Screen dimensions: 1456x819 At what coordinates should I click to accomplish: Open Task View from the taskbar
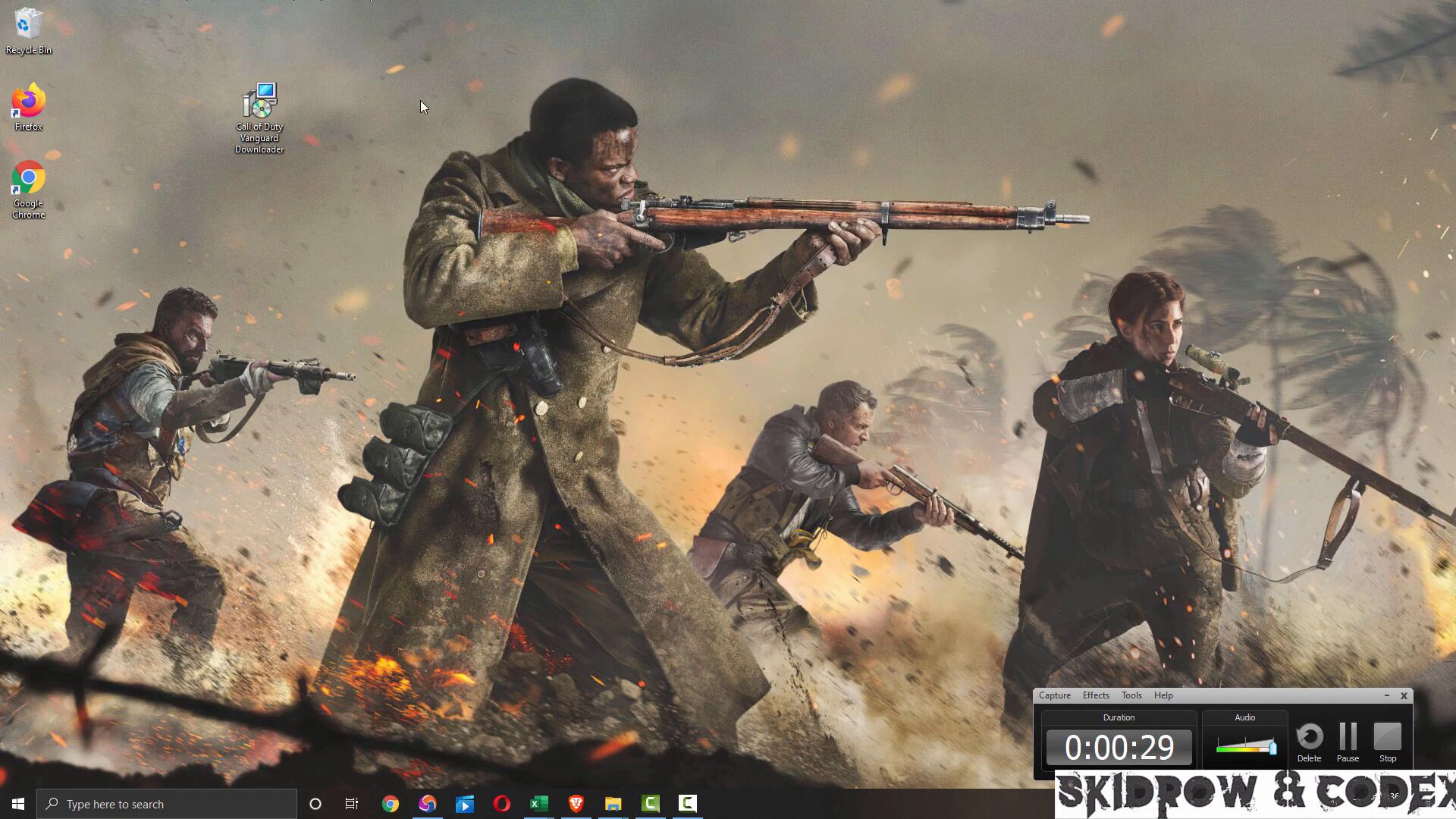click(x=352, y=804)
